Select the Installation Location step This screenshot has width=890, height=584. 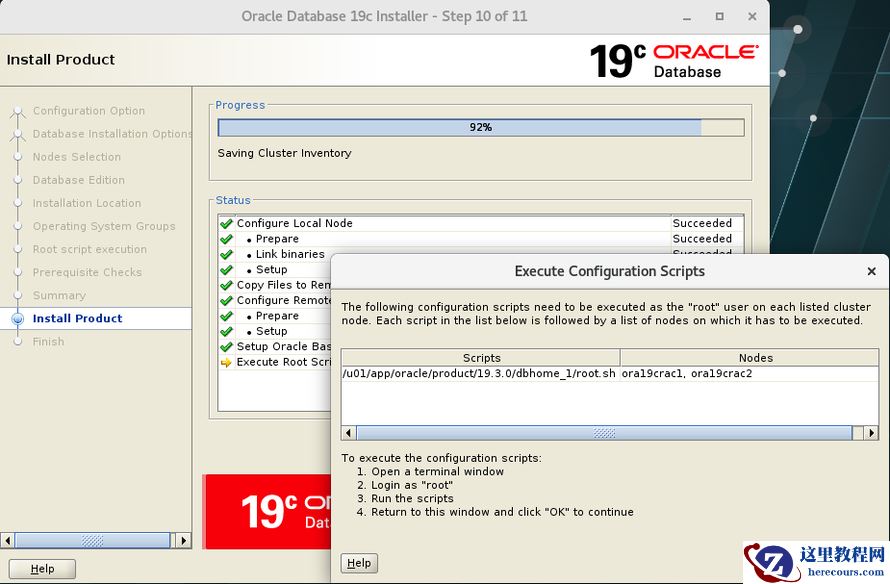pos(87,203)
